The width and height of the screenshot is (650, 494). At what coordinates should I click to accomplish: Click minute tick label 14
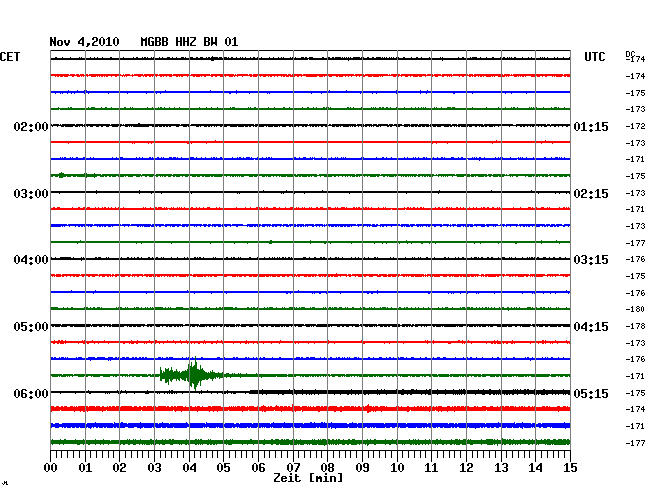(x=535, y=467)
